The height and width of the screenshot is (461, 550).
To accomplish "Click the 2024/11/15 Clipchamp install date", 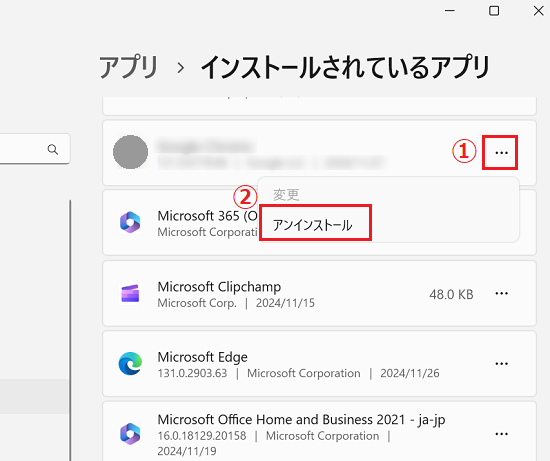I will pos(285,303).
